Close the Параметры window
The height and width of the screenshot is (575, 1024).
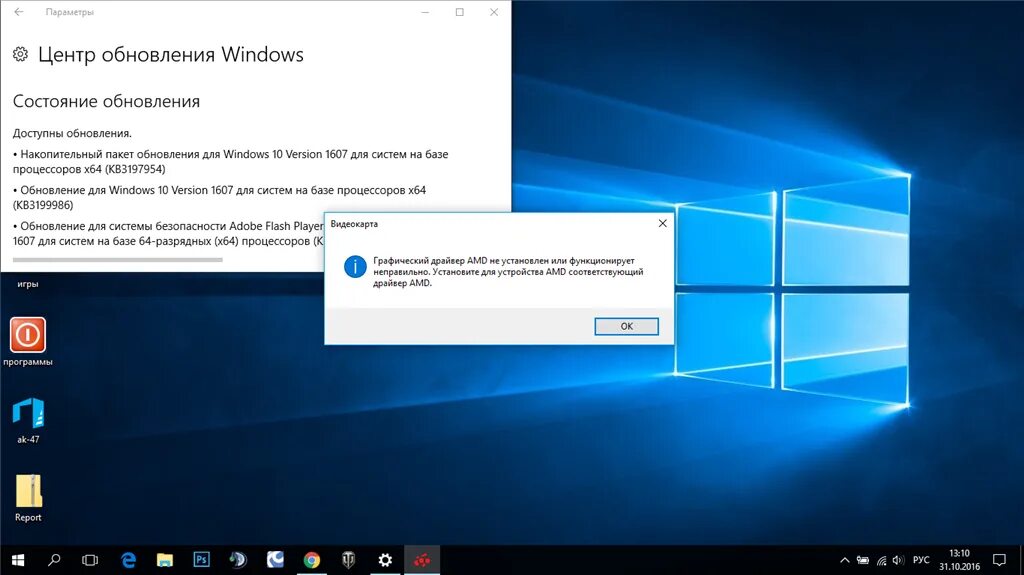pos(494,12)
